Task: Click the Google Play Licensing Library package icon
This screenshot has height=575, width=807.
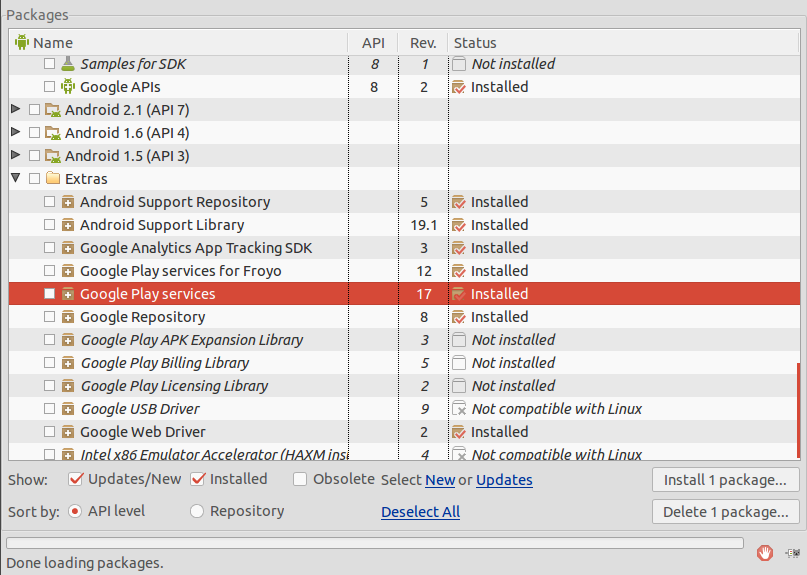Action: (68, 386)
